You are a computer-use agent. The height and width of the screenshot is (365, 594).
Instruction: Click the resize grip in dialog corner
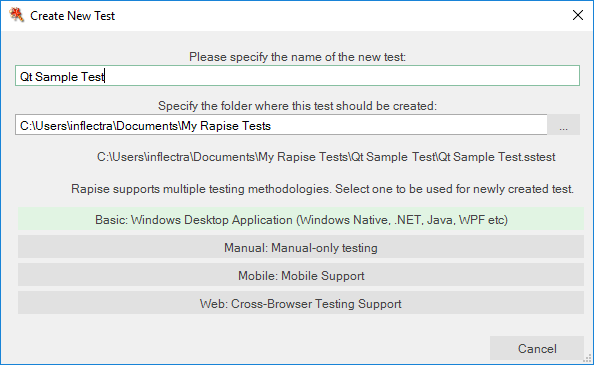[588, 359]
